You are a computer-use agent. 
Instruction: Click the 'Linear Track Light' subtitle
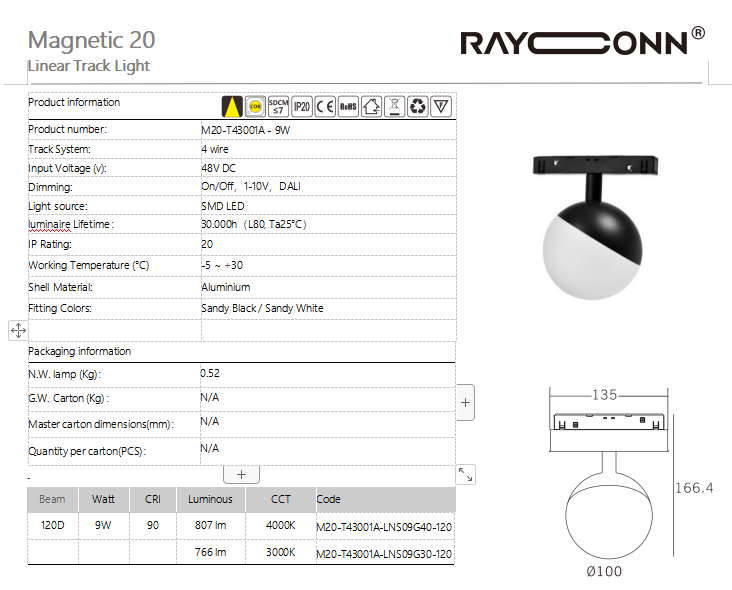[x=89, y=66]
